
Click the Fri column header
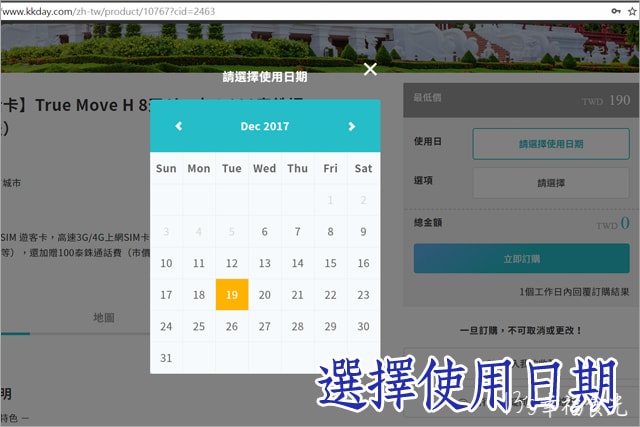tap(331, 169)
